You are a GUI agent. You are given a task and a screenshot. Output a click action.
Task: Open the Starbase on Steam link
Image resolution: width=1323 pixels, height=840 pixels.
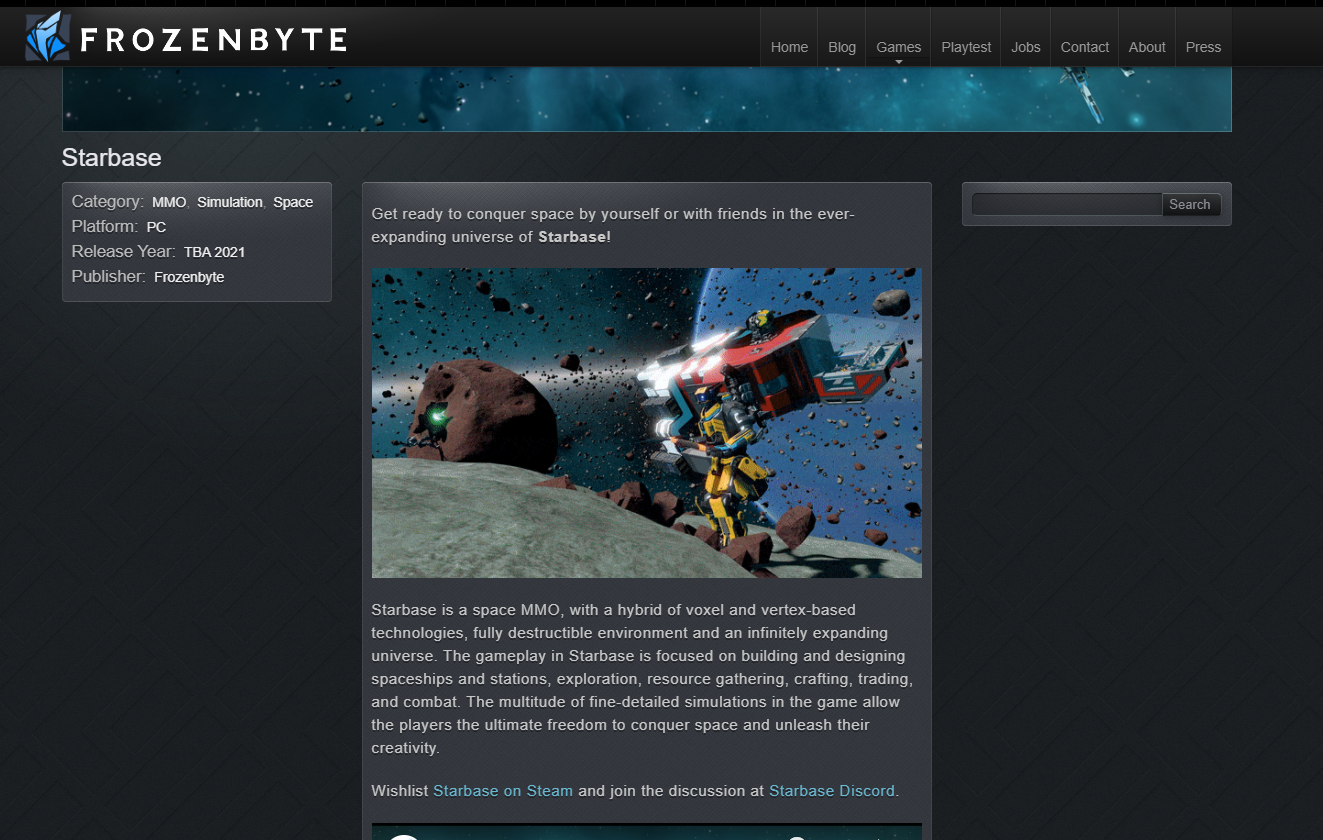(x=502, y=790)
